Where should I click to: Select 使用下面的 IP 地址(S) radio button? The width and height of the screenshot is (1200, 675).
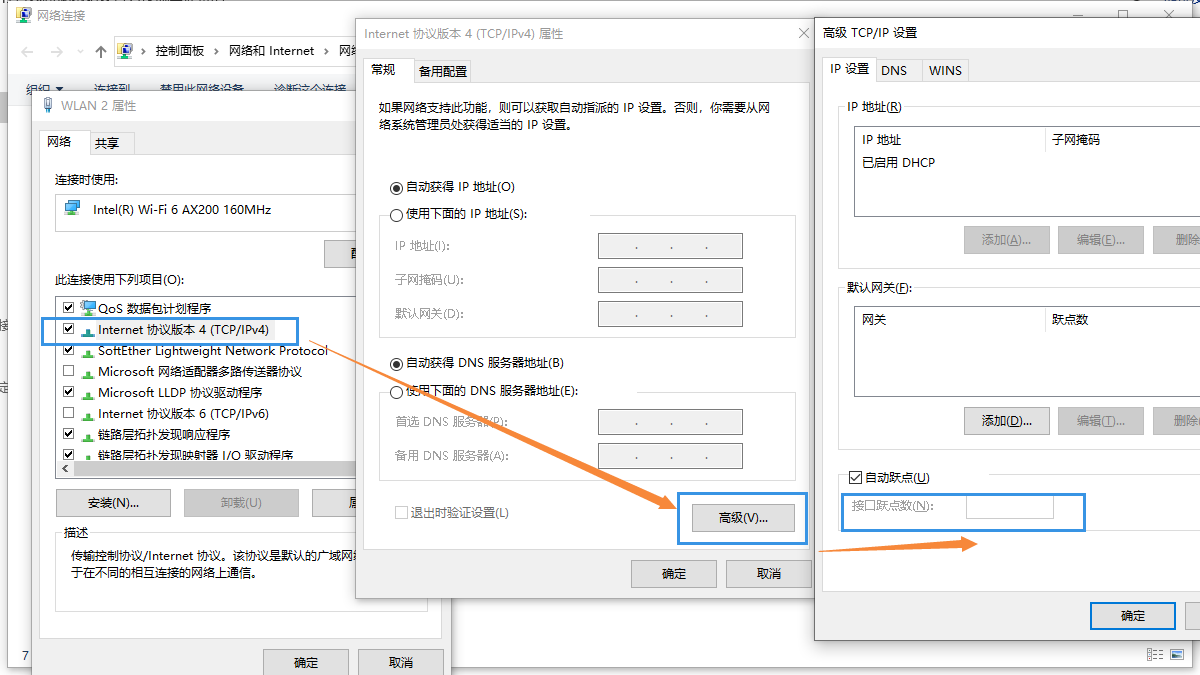click(397, 214)
